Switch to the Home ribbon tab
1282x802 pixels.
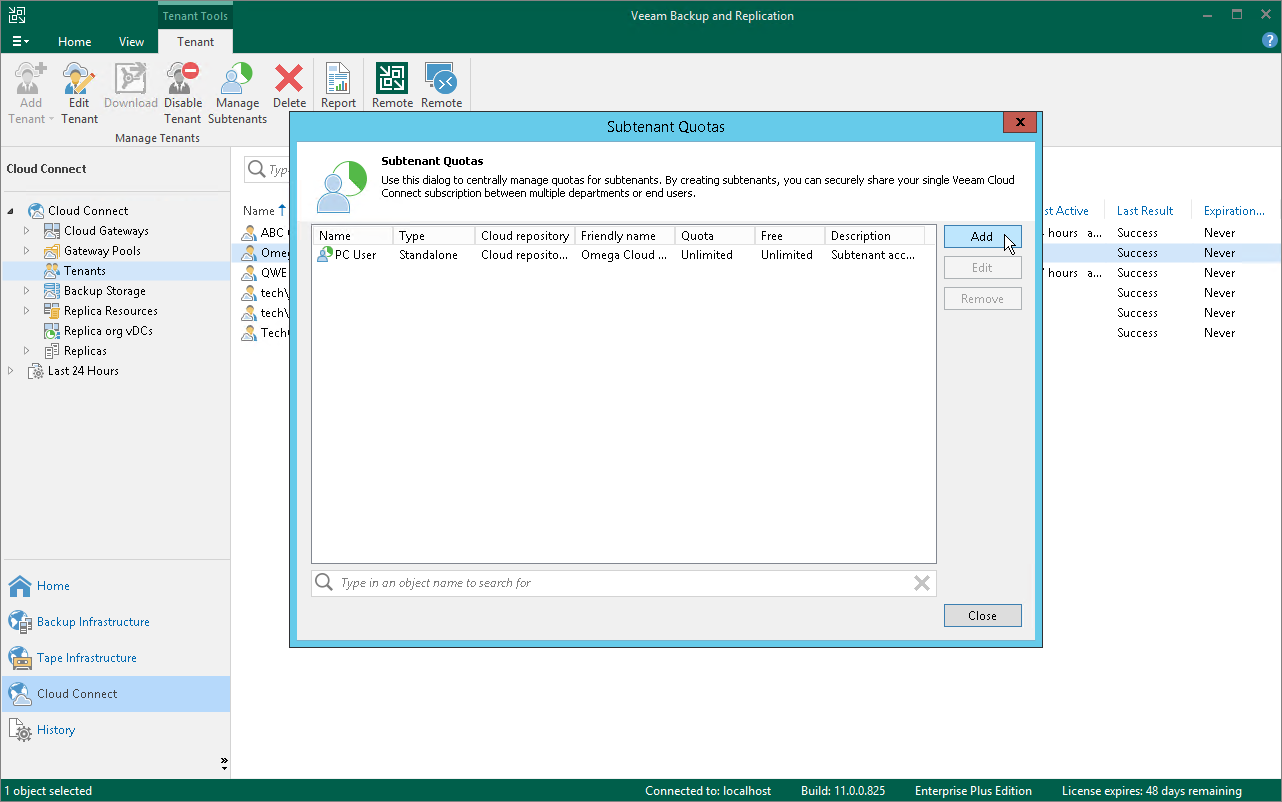pyautogui.click(x=75, y=42)
